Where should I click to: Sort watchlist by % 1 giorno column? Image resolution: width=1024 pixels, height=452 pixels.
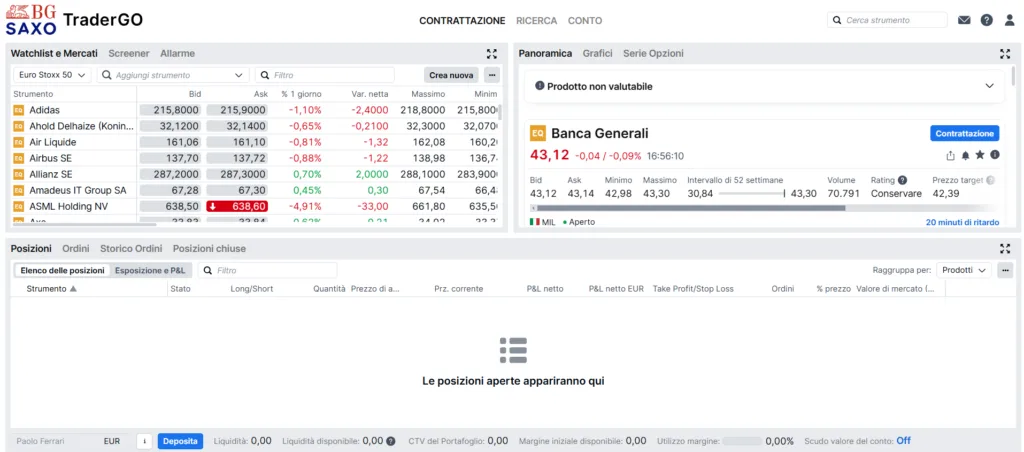[301, 94]
